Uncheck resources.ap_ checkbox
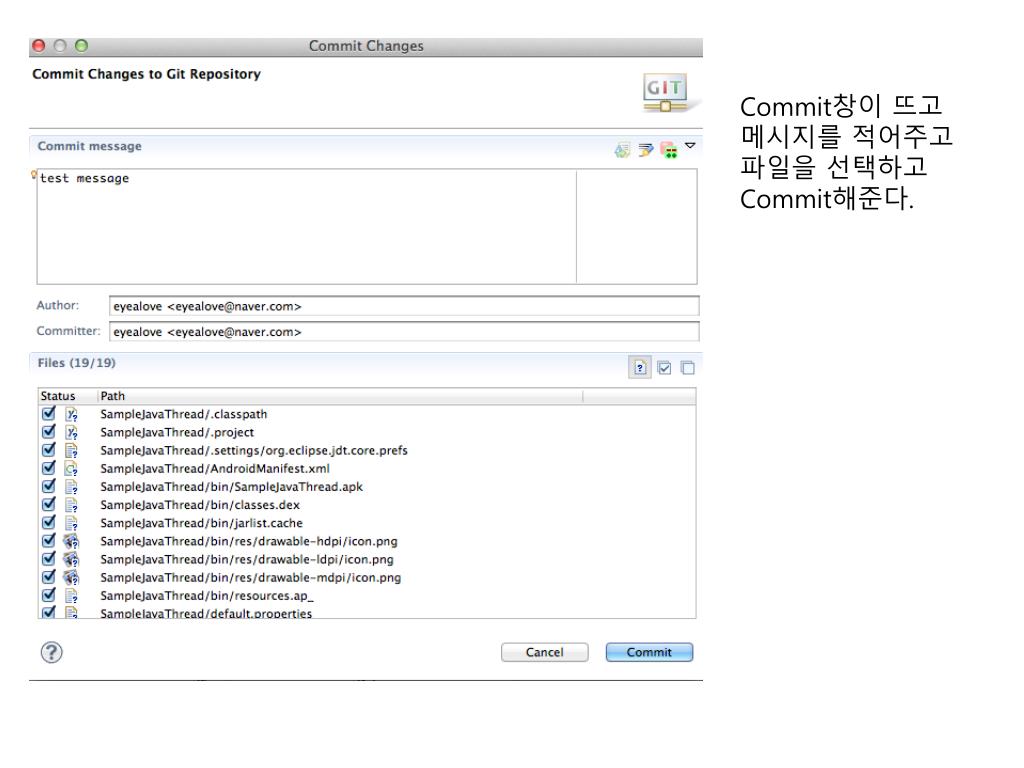 click(49, 595)
